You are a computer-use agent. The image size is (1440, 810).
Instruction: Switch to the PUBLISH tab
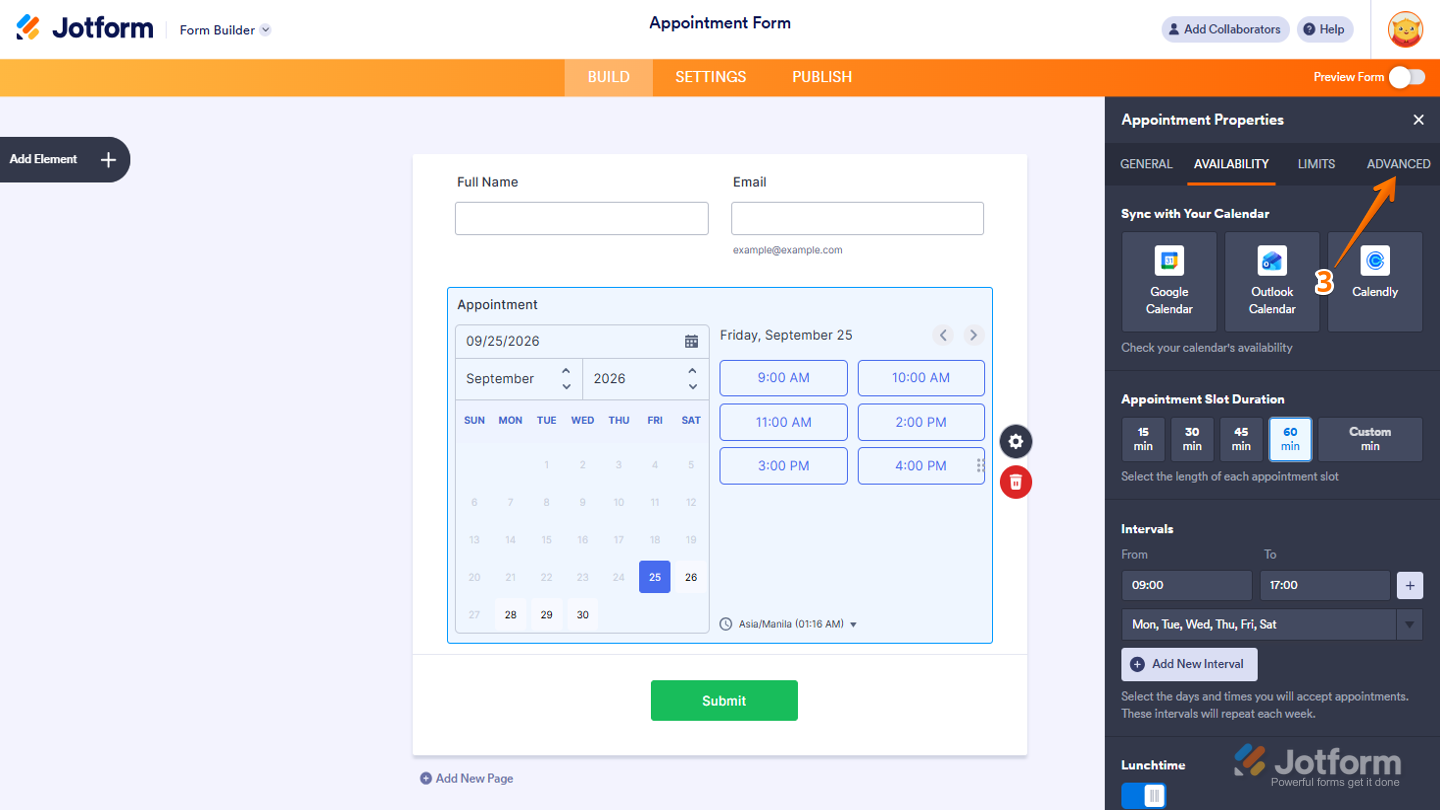(822, 77)
